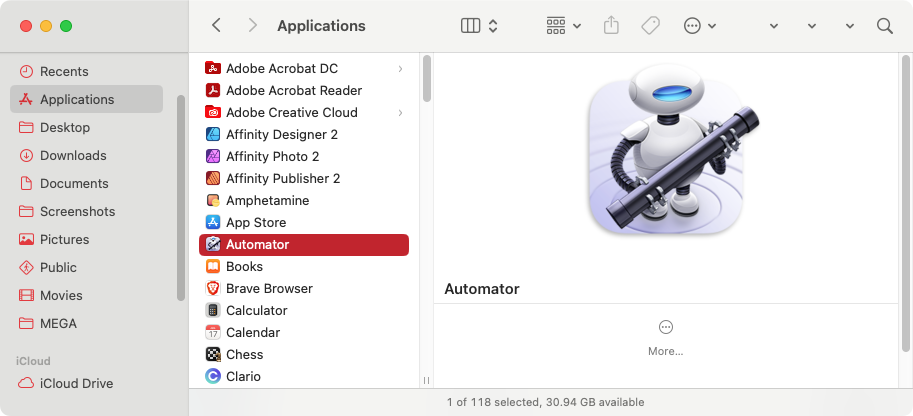This screenshot has width=913, height=416.
Task: Select Applications in the sidebar
Action: (86, 100)
